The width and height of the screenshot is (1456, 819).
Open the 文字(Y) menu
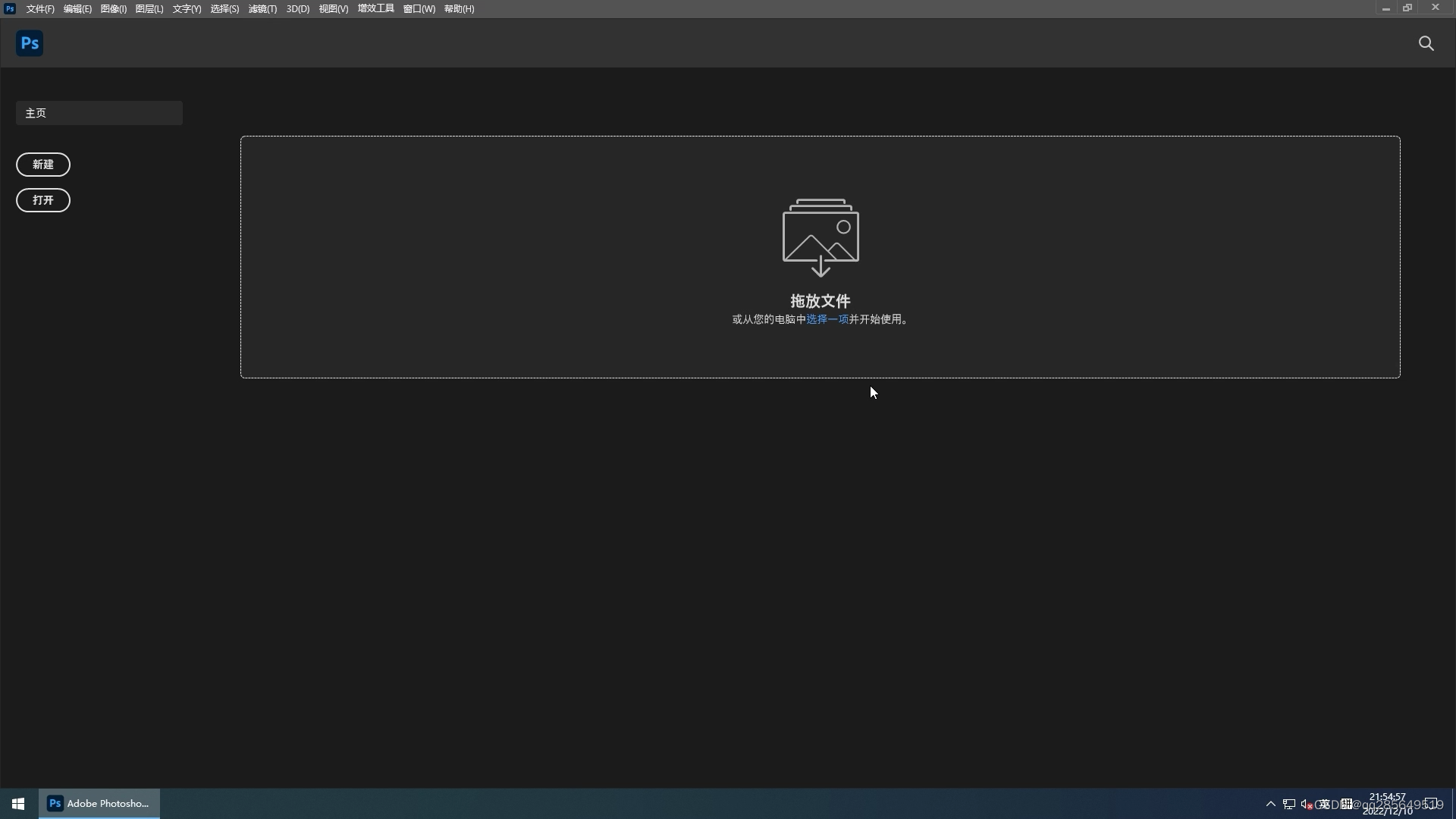[187, 9]
